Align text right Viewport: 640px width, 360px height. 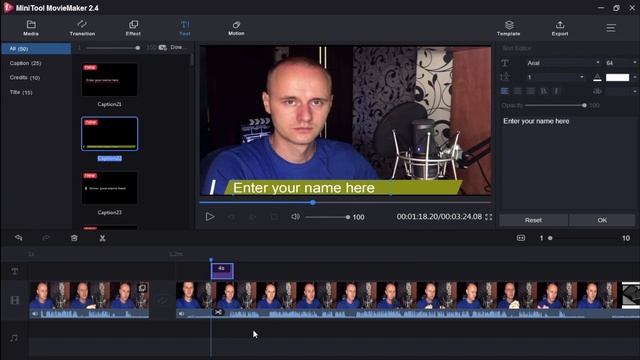530,91
